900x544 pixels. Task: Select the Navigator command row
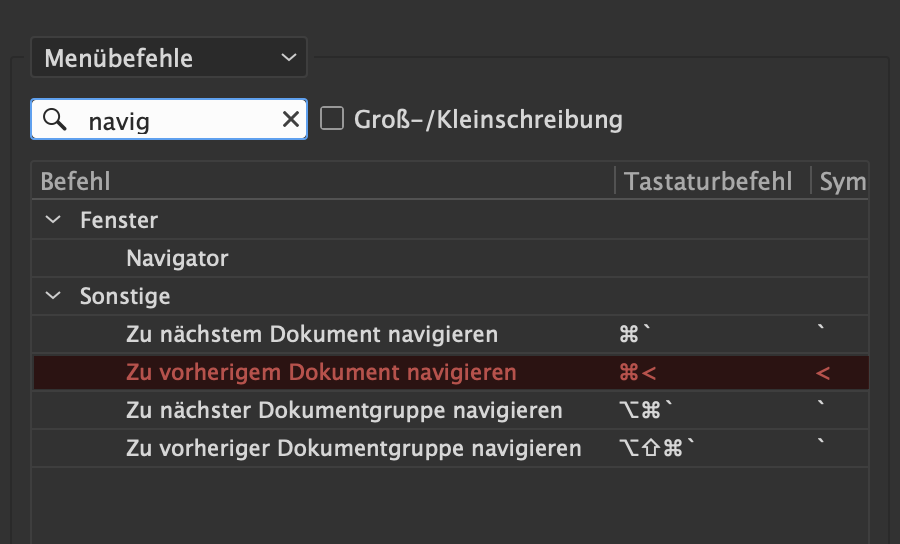click(x=177, y=259)
